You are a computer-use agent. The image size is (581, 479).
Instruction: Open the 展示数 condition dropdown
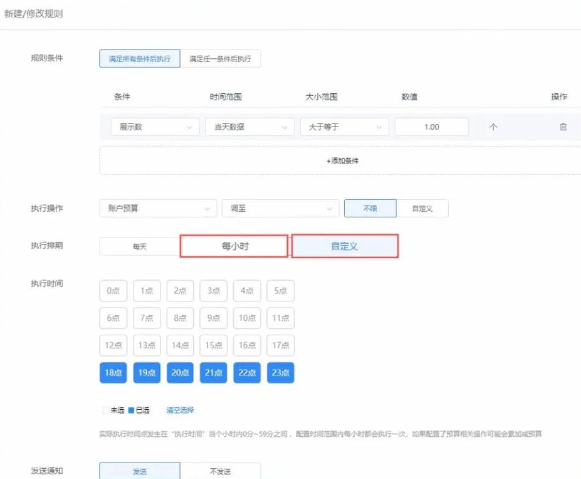155,127
